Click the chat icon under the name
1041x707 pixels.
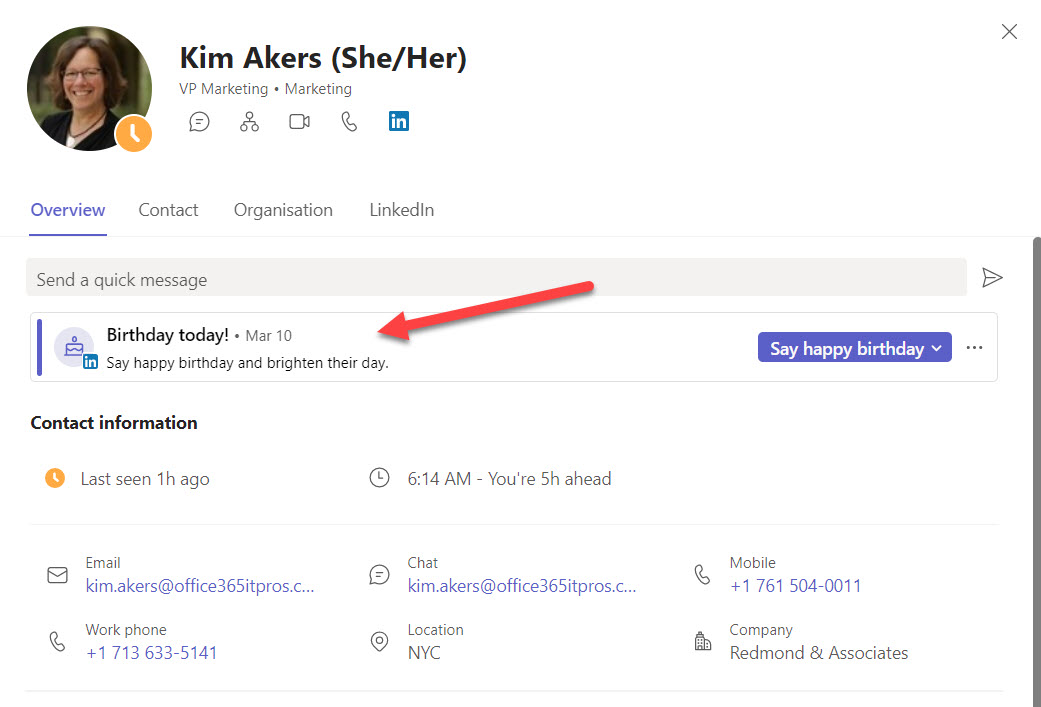coord(200,122)
